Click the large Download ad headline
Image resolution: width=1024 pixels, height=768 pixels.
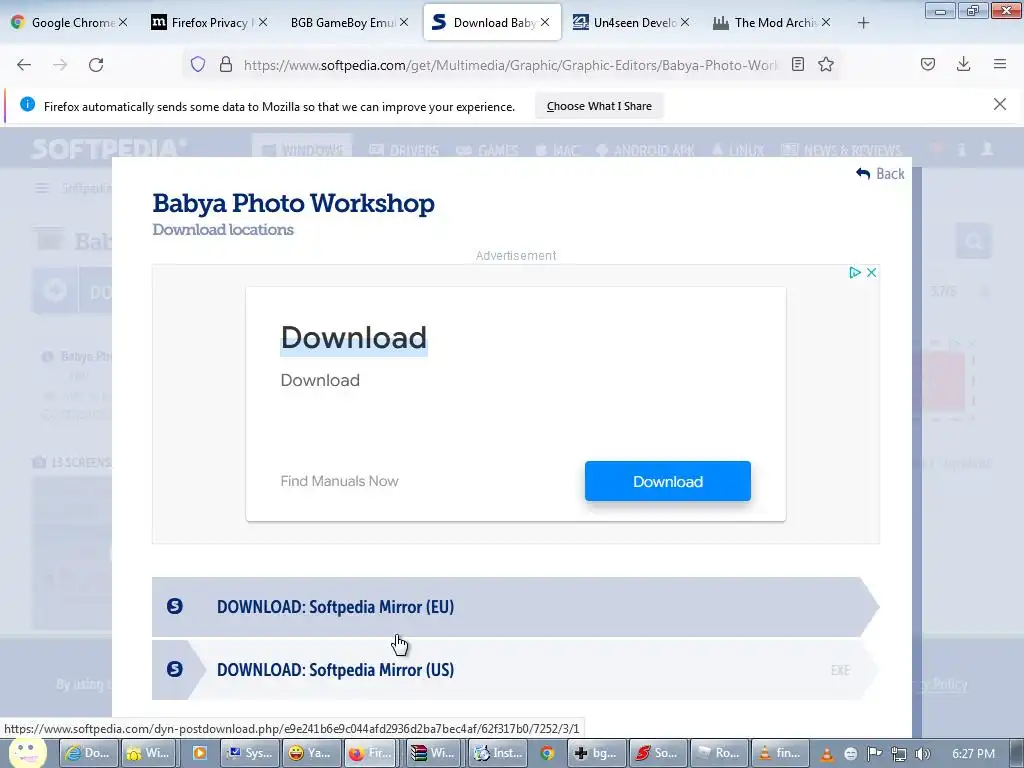tap(353, 338)
